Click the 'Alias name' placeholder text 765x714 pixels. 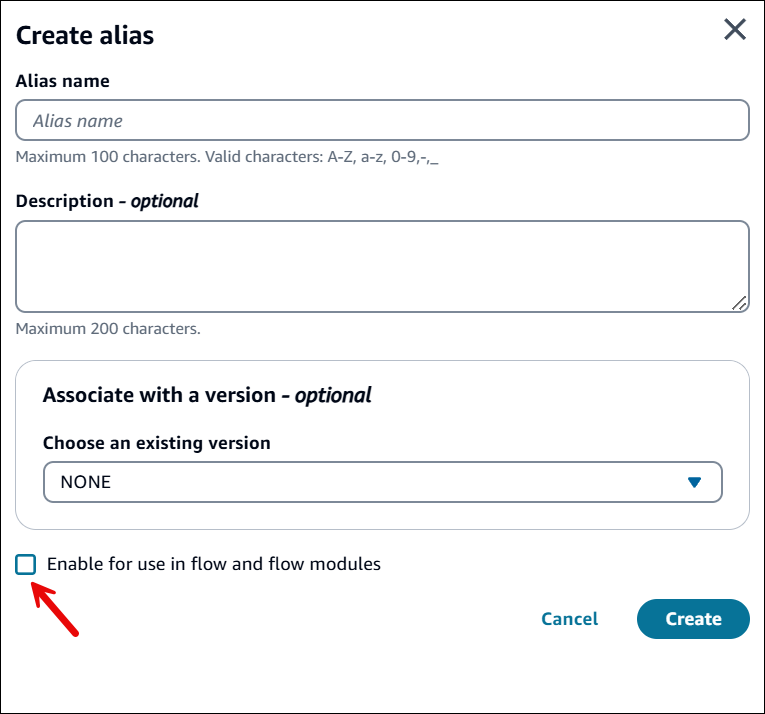click(78, 121)
